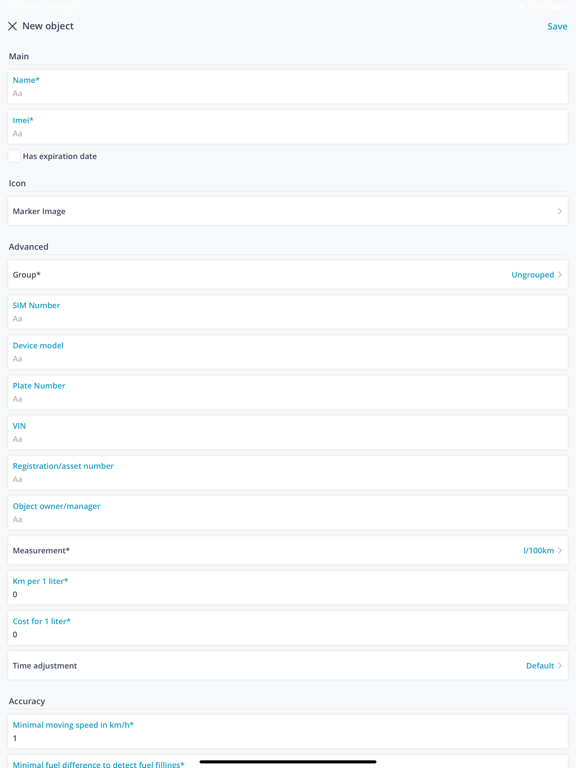Focus the Registration/asset number field
Screen dimensions: 576x768
(288, 473)
